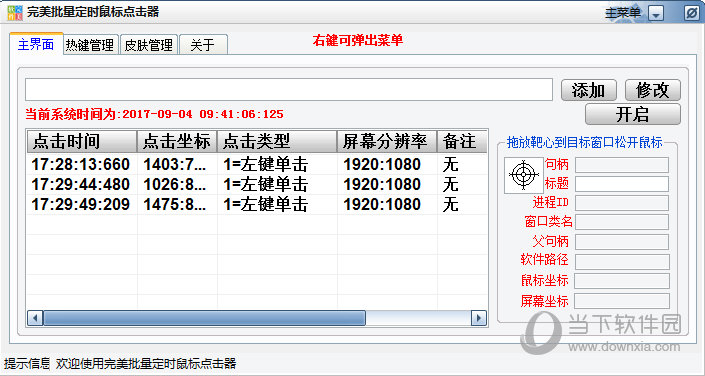The height and width of the screenshot is (376, 705).
Task: Focus the long text input box
Action: [289, 90]
